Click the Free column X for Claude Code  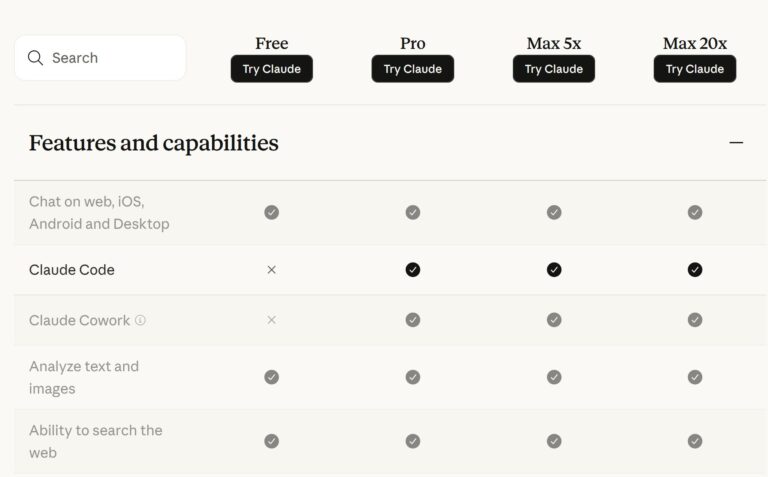coord(271,270)
